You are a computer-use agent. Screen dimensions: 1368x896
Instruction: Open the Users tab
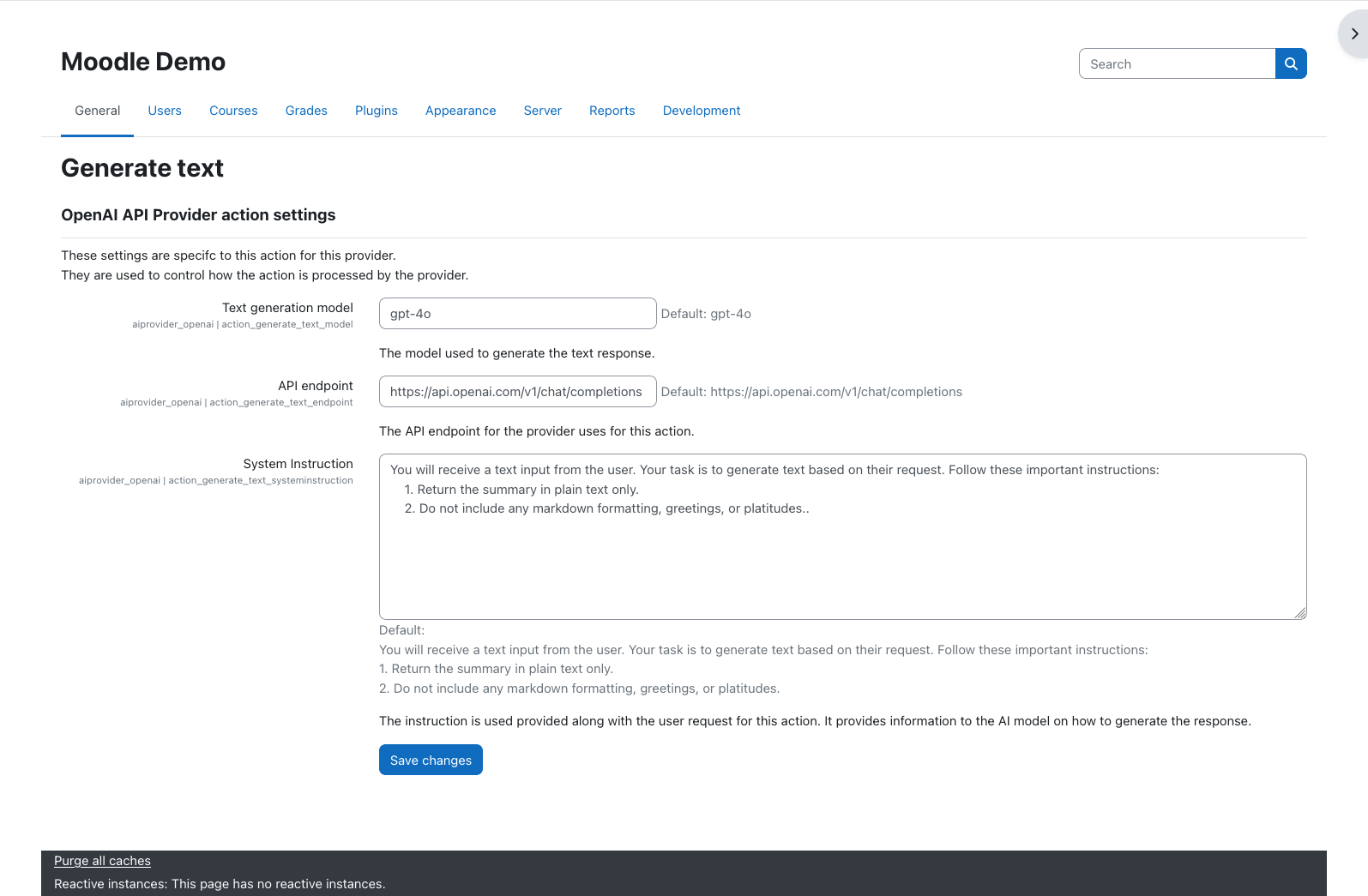pos(165,111)
